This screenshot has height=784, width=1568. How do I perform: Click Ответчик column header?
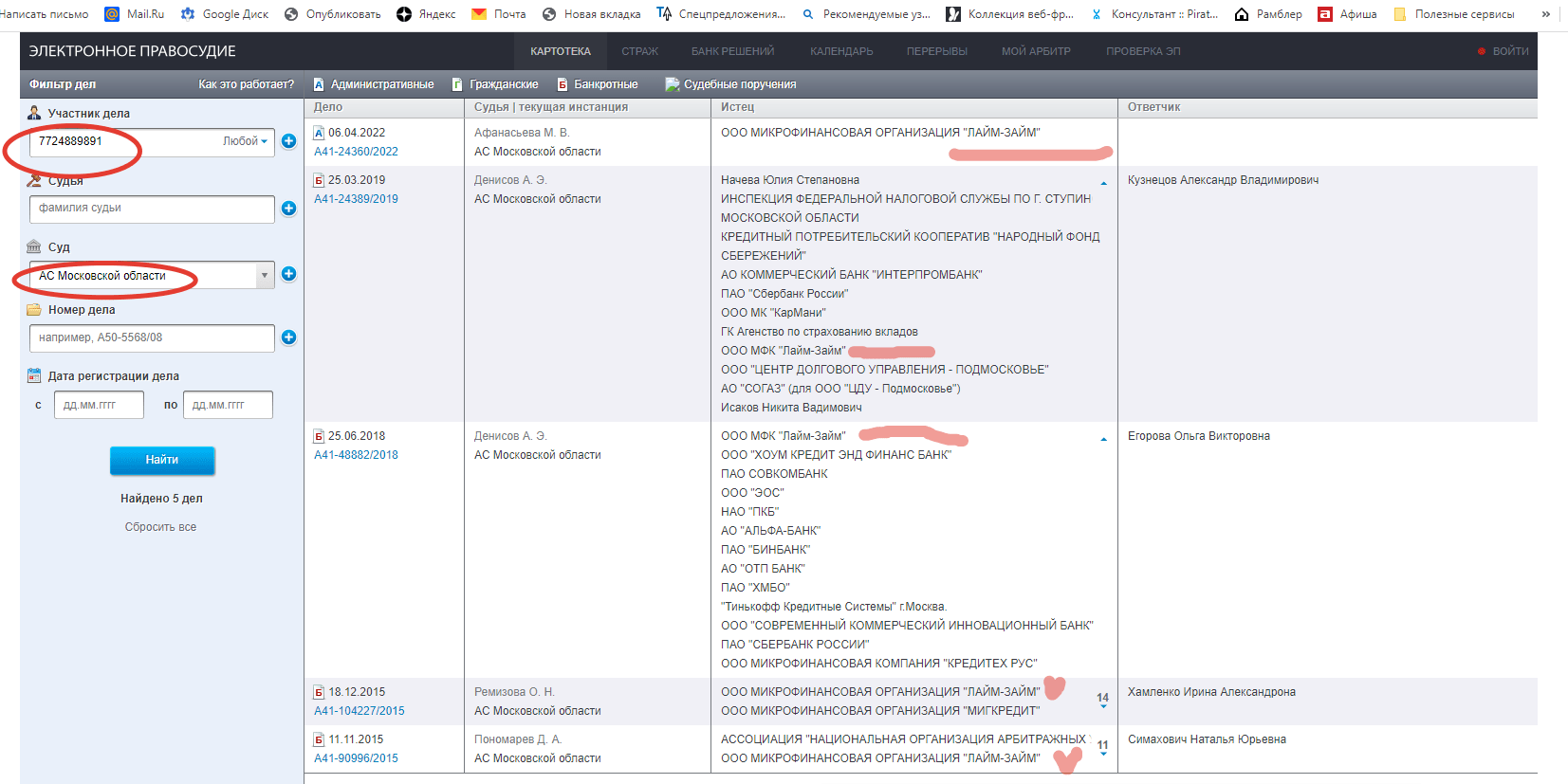tap(1153, 107)
